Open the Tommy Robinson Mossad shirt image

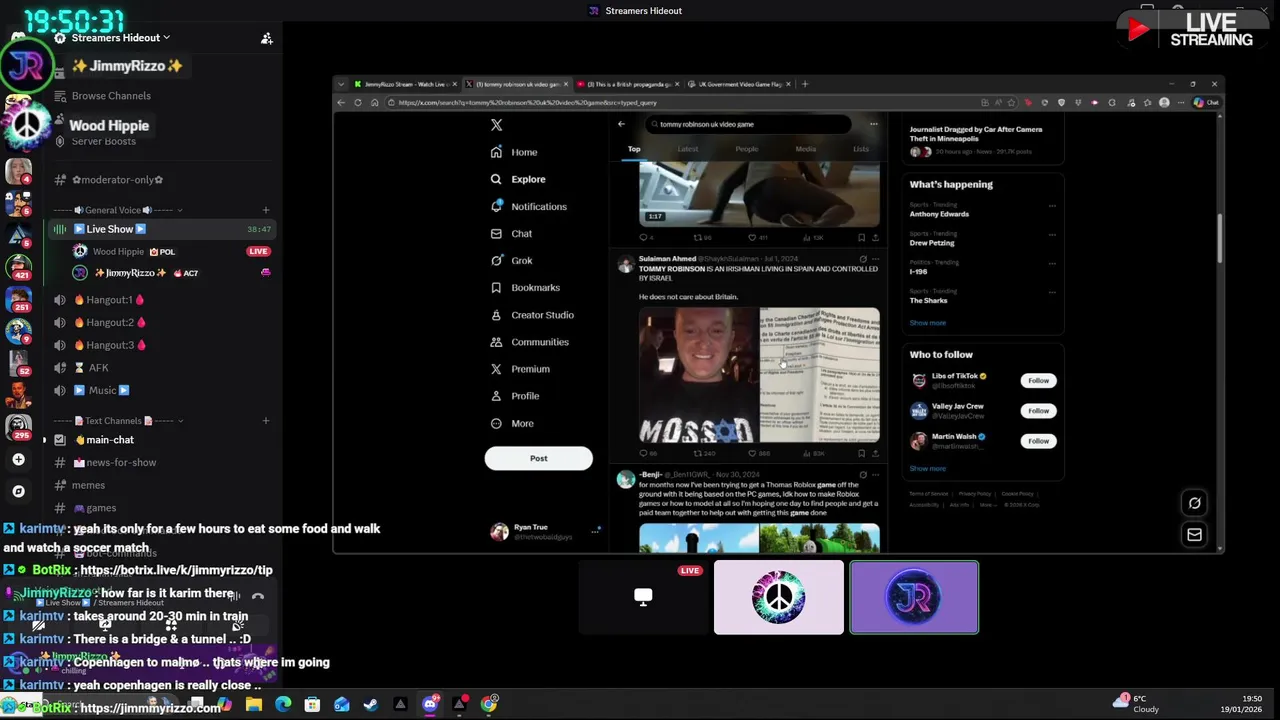click(699, 375)
